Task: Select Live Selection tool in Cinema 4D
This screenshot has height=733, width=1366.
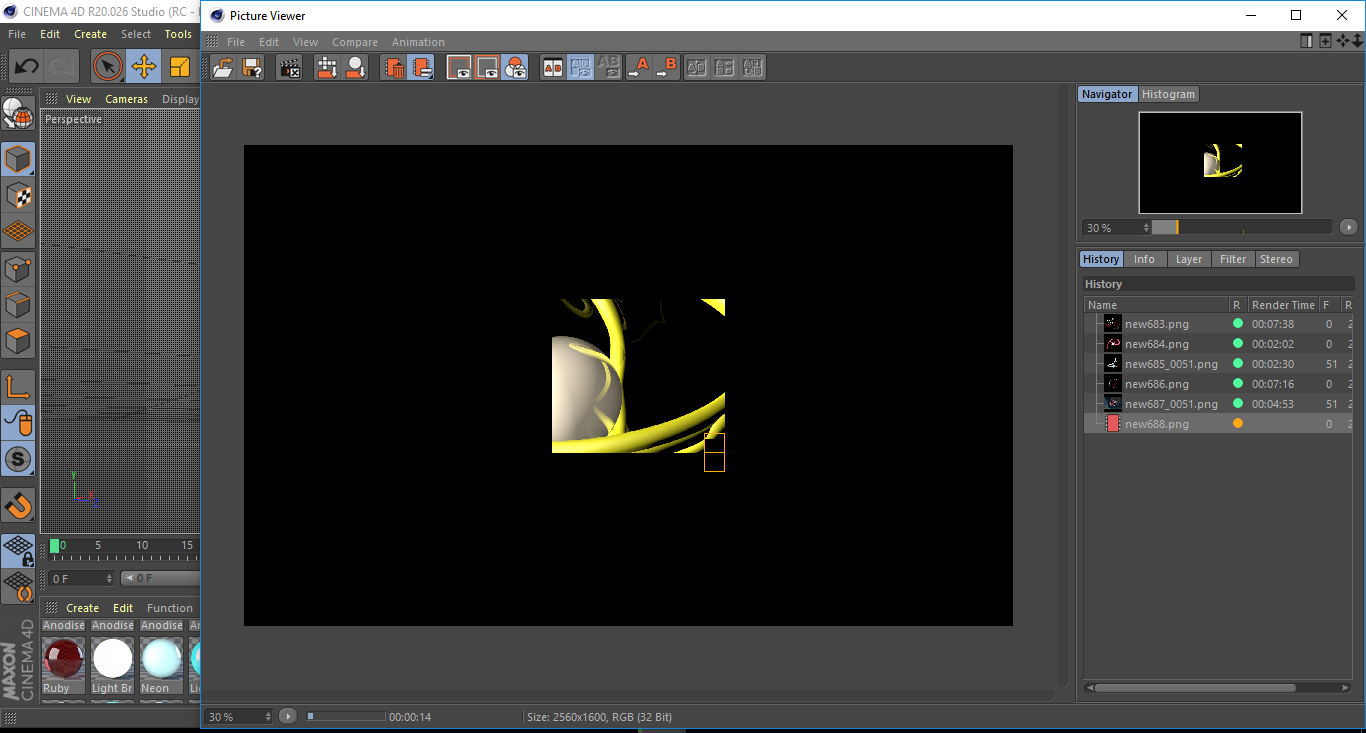Action: click(x=108, y=67)
